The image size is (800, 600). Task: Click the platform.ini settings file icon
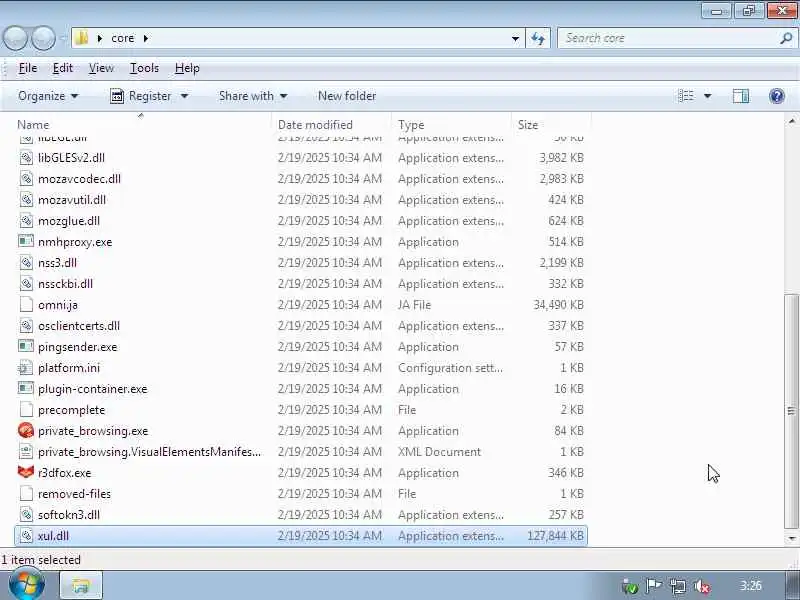tap(26, 367)
